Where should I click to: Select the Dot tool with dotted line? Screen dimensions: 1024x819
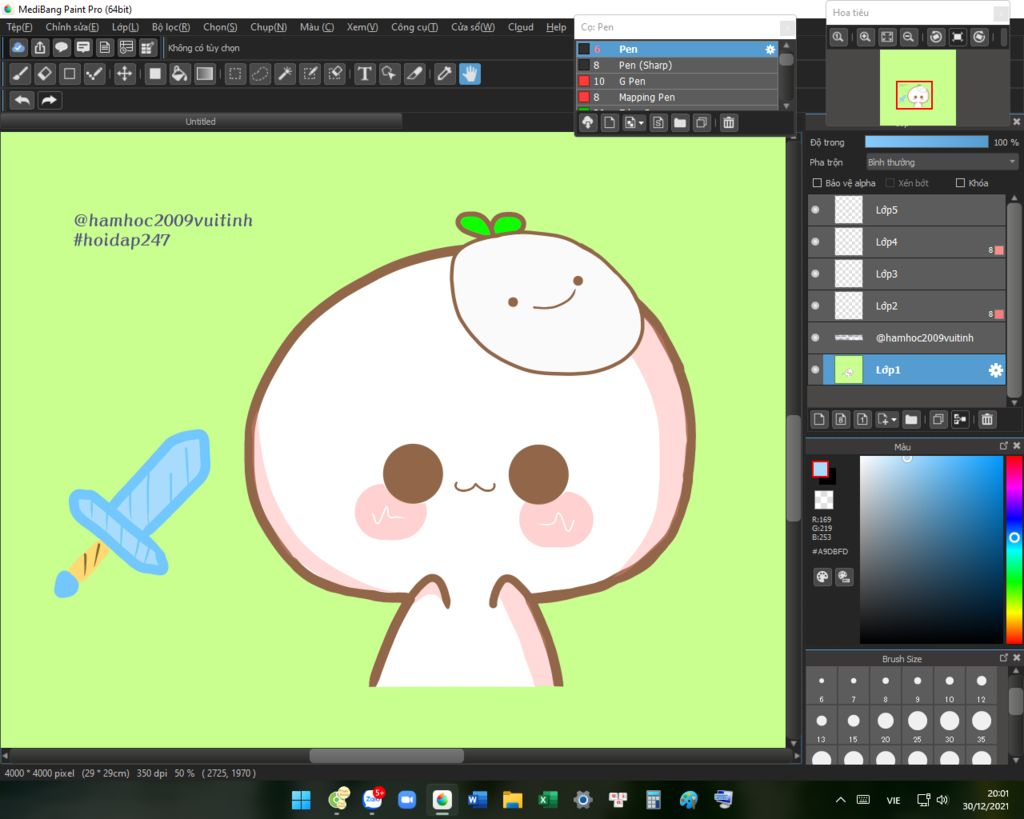coord(95,74)
